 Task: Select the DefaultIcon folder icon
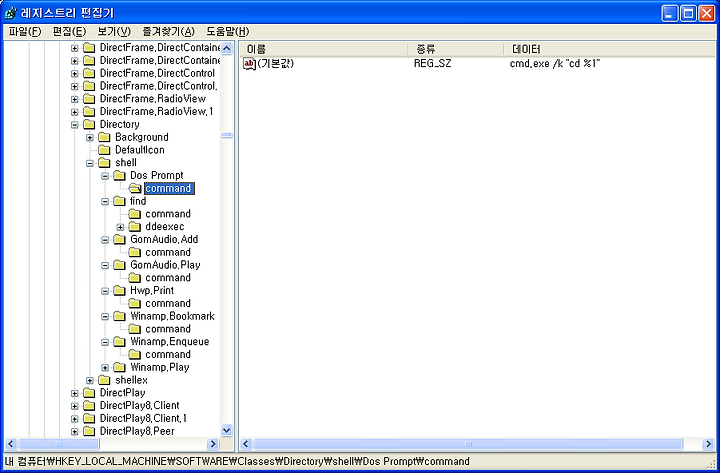tap(104, 150)
